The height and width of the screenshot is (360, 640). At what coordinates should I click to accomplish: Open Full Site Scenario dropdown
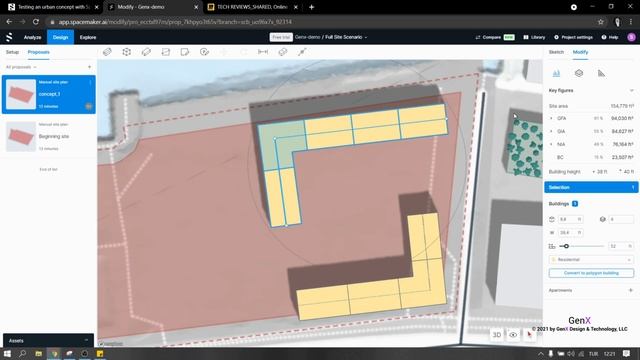click(346, 37)
